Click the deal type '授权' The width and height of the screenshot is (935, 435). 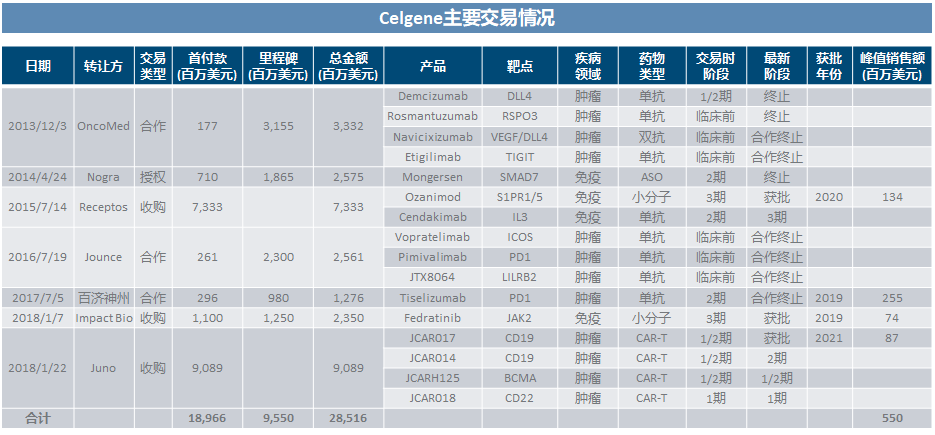153,177
